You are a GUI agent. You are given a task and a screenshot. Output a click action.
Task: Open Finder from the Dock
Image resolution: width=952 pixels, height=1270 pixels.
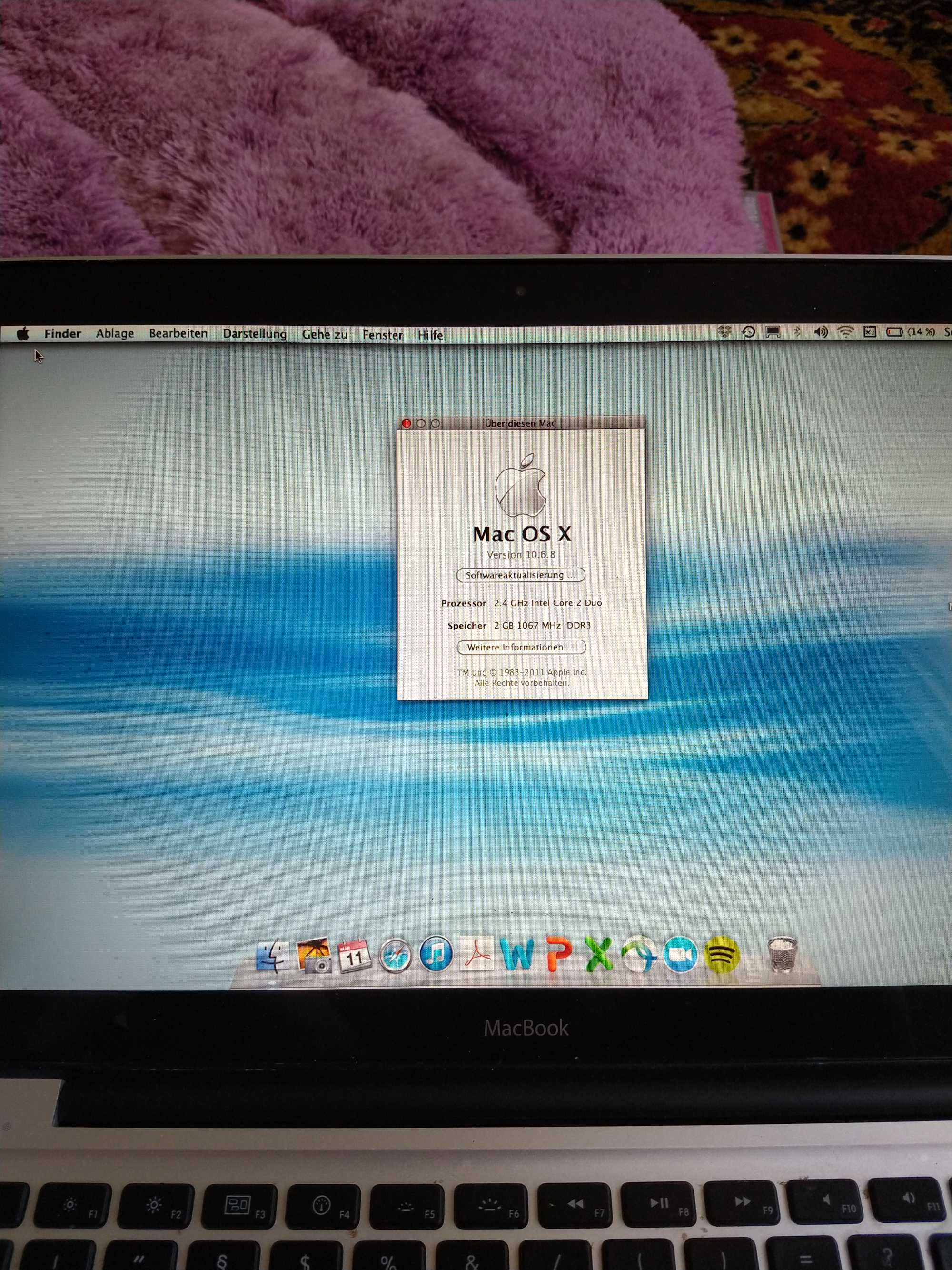pos(273,955)
